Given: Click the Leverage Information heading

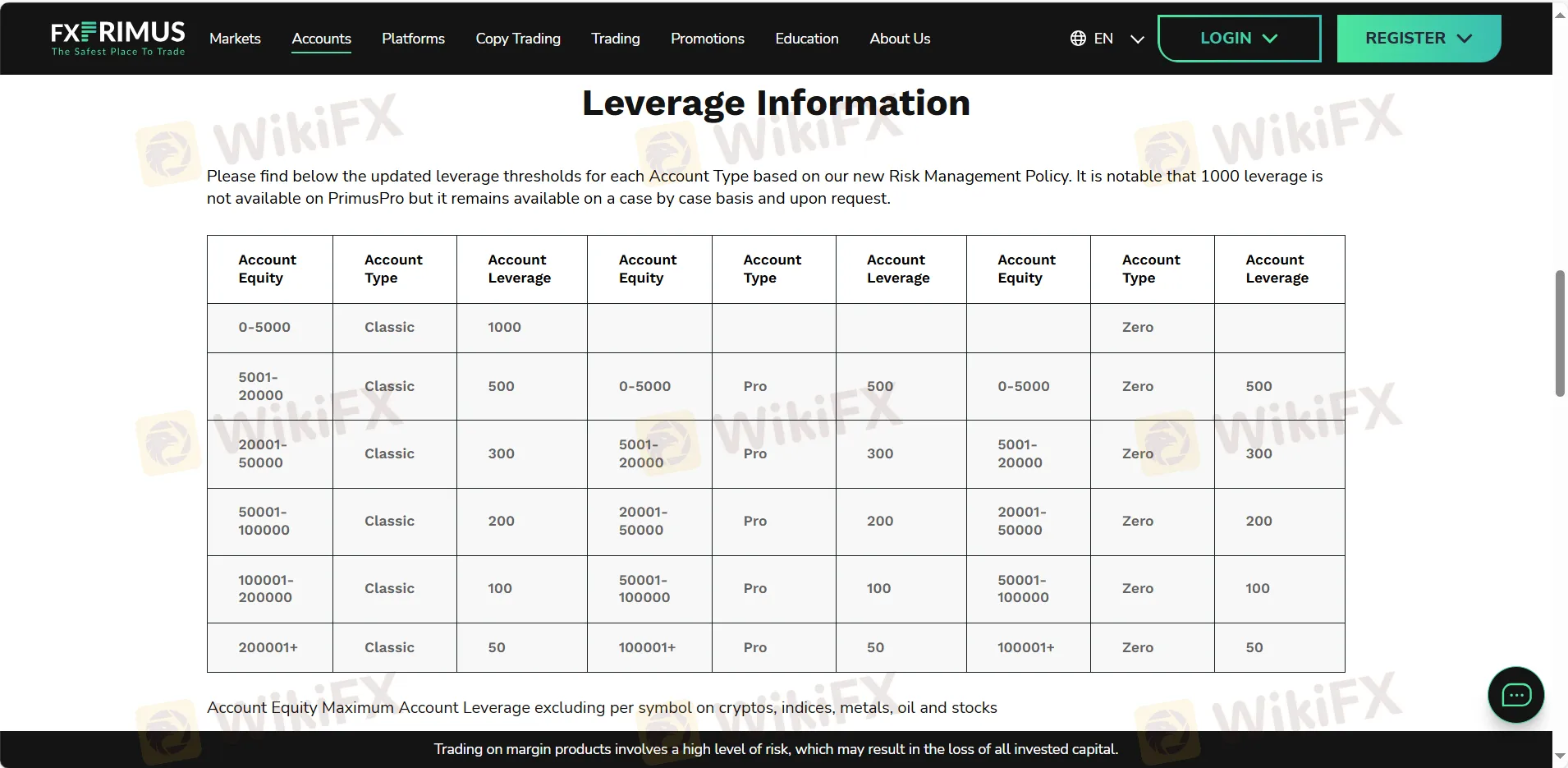Looking at the screenshot, I should click(776, 103).
